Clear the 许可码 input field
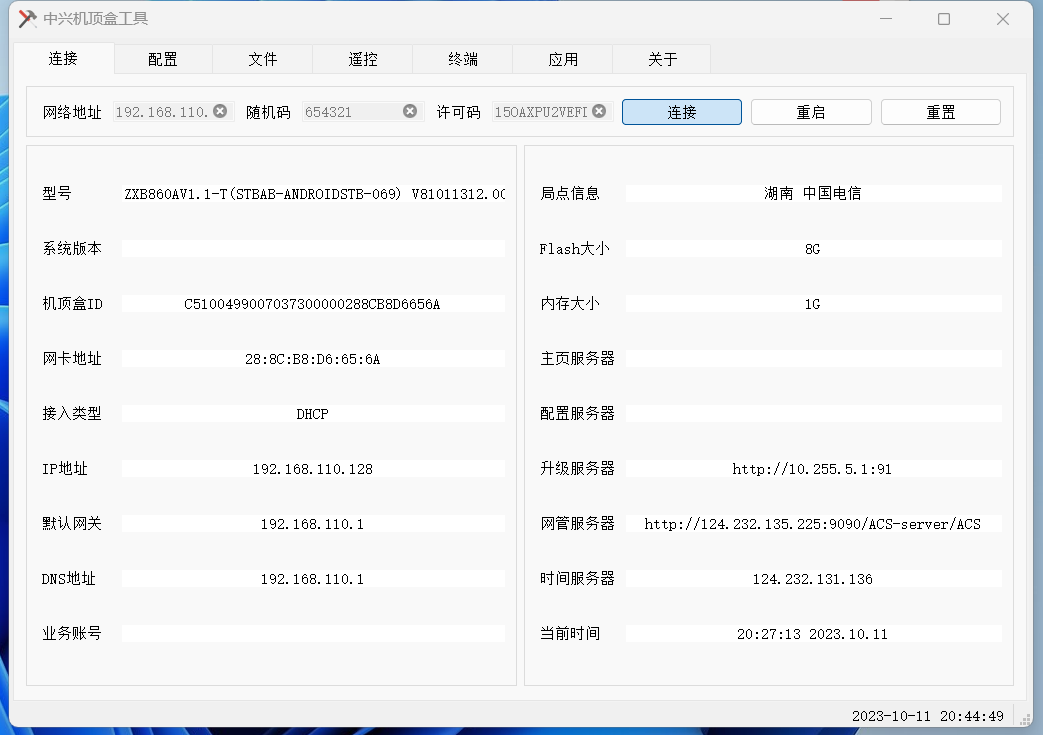Viewport: 1043px width, 735px height. pos(598,111)
